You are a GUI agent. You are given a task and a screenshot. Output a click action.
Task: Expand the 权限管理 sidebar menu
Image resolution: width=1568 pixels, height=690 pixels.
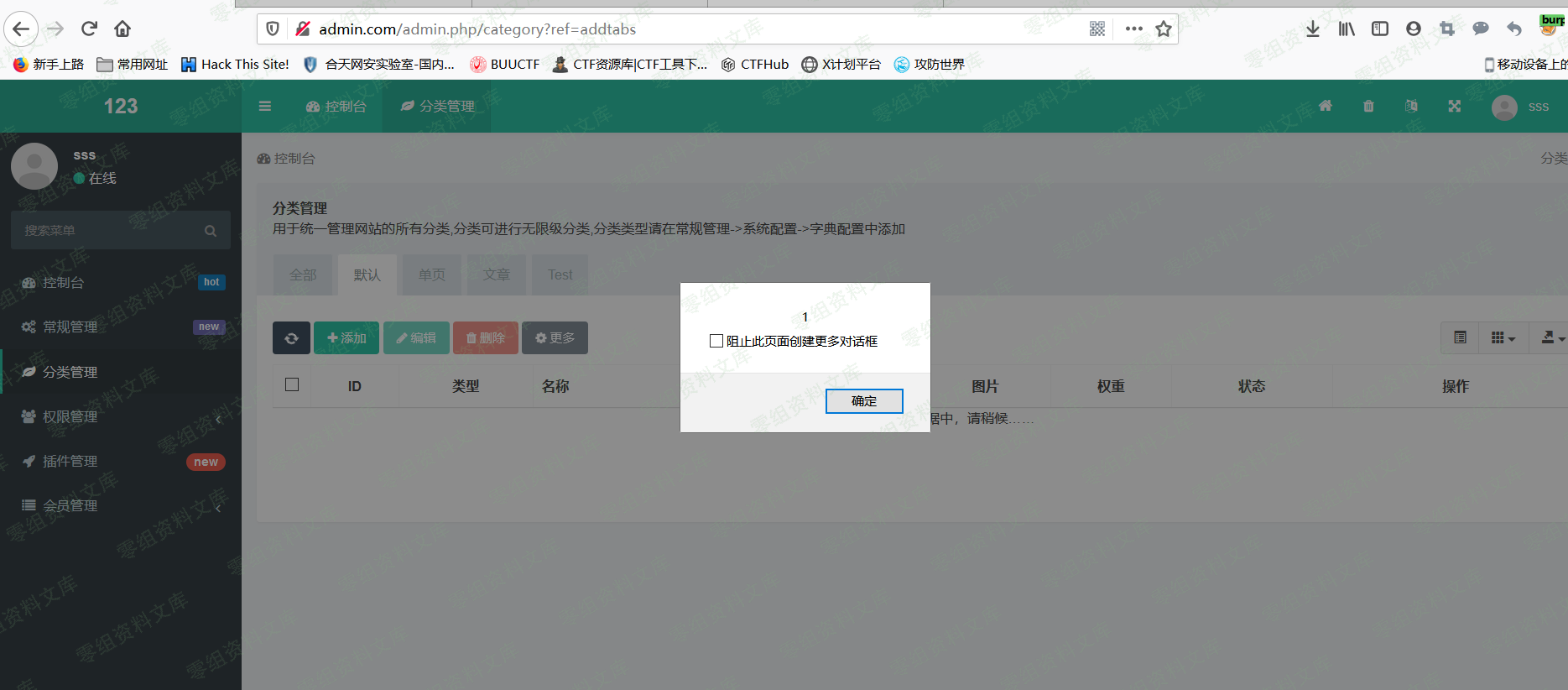pos(120,417)
